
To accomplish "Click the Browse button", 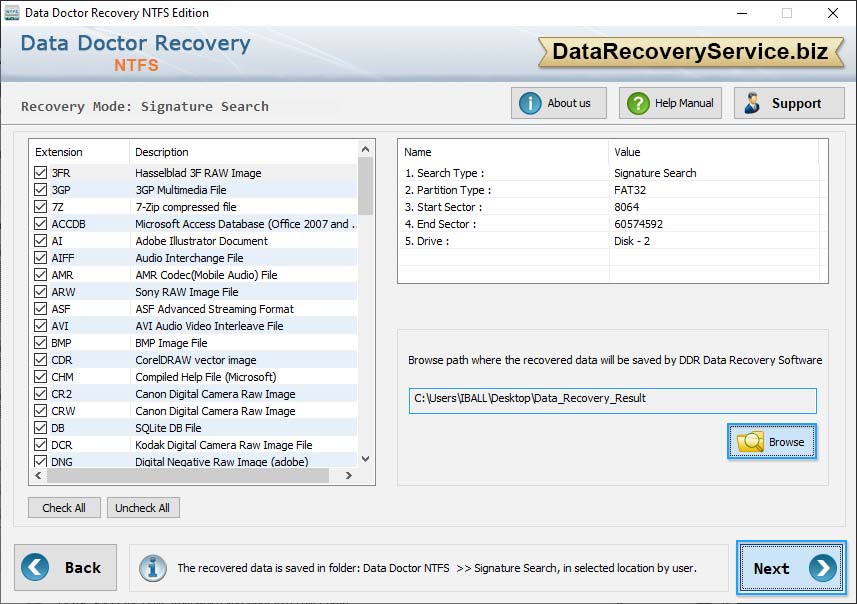I will tap(772, 441).
